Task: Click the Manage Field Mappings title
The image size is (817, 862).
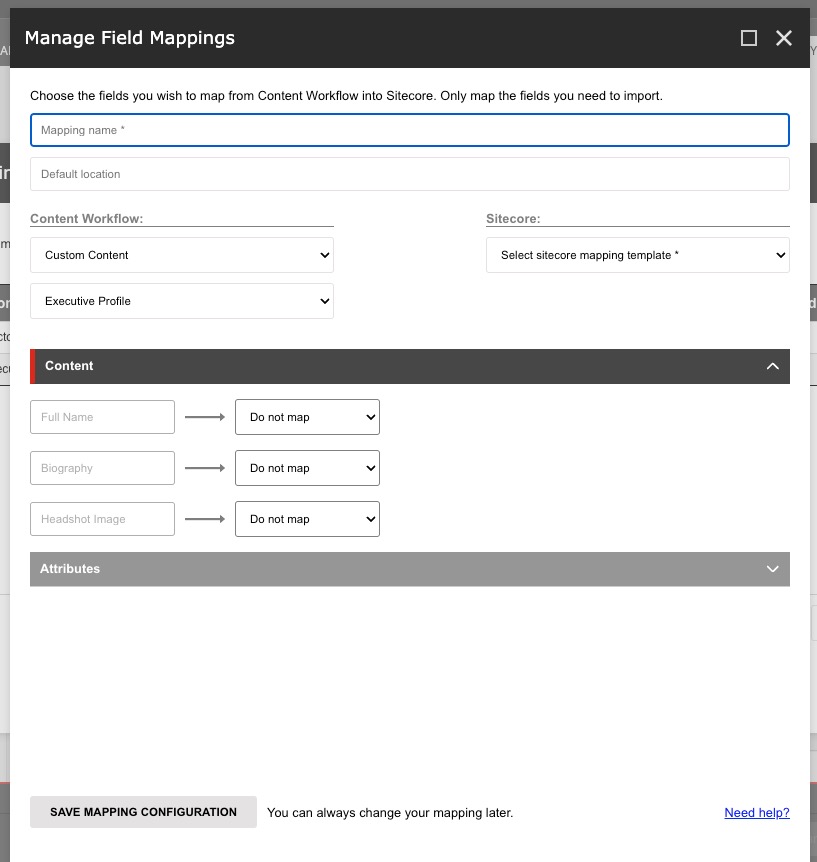Action: click(130, 38)
